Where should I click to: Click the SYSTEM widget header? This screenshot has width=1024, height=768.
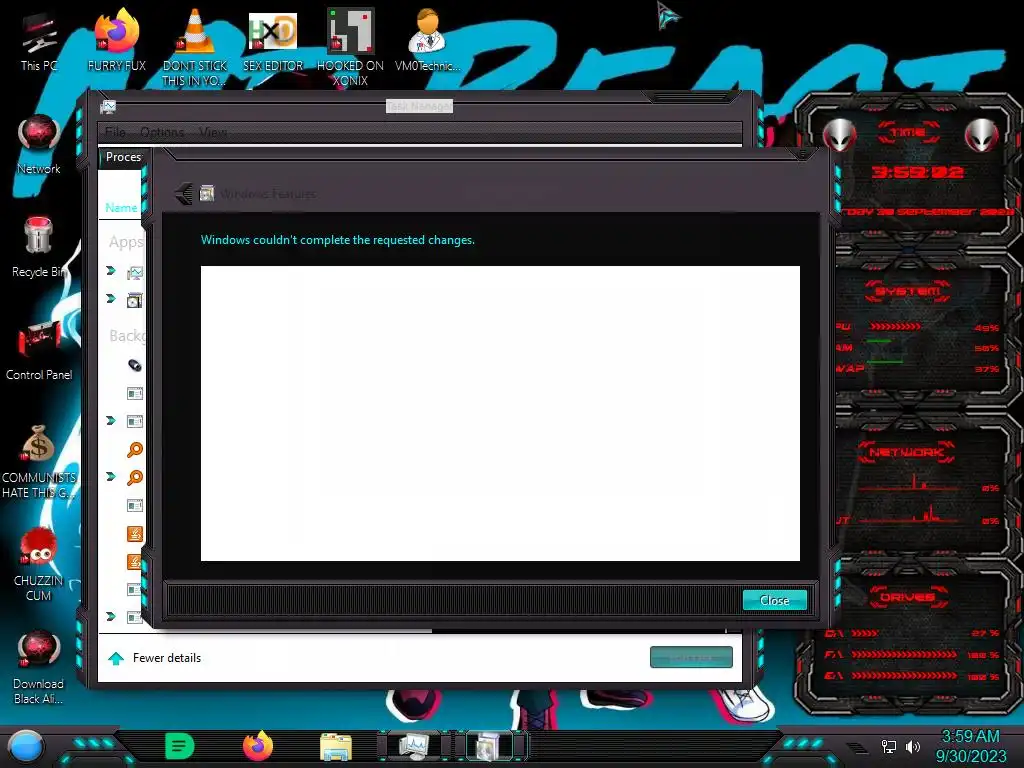click(x=907, y=291)
